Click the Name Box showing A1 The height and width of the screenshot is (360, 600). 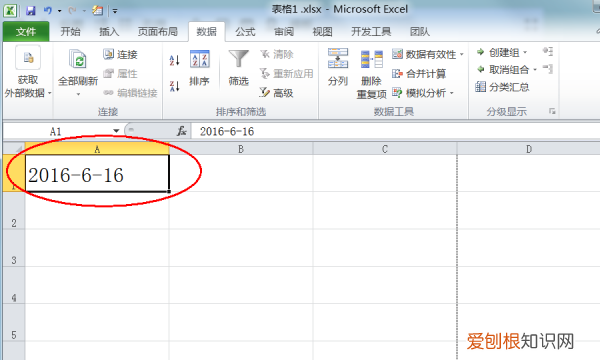[x=57, y=131]
